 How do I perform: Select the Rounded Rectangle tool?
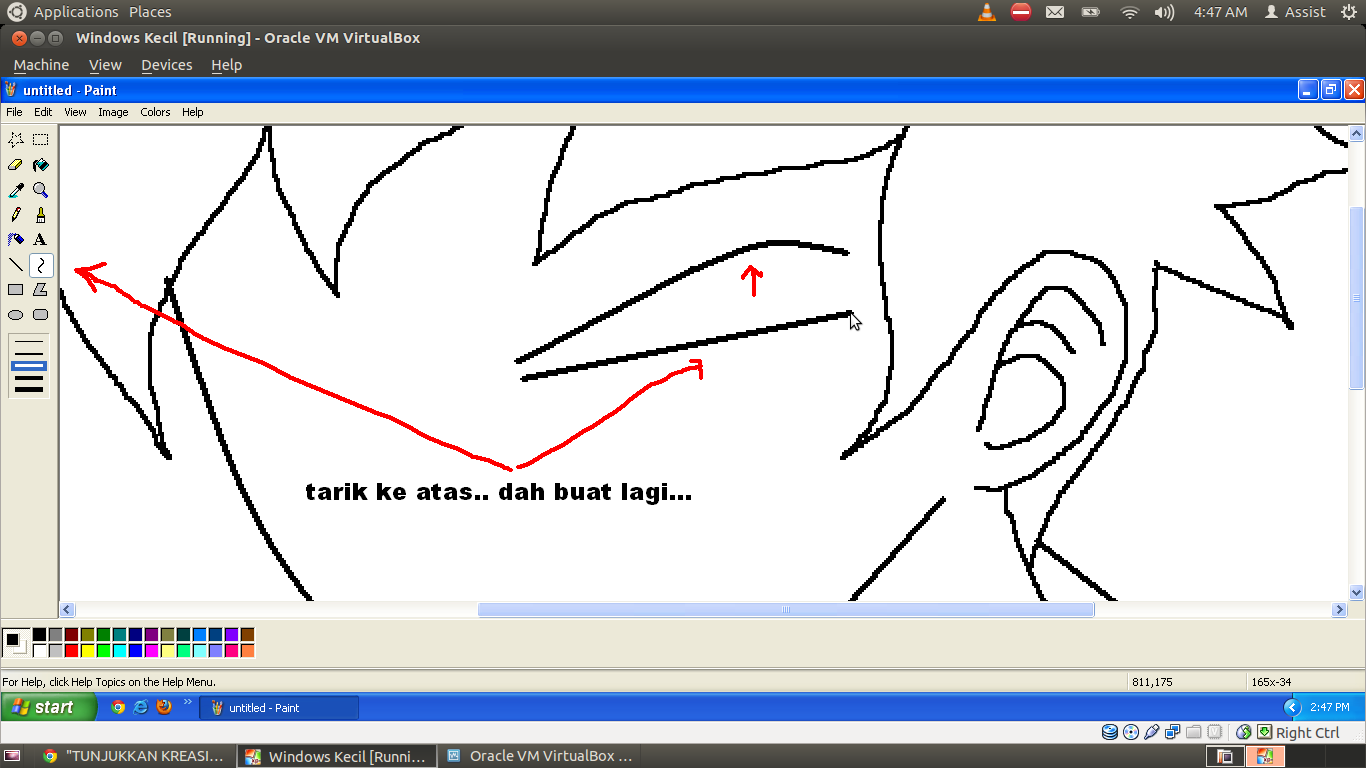click(40, 315)
